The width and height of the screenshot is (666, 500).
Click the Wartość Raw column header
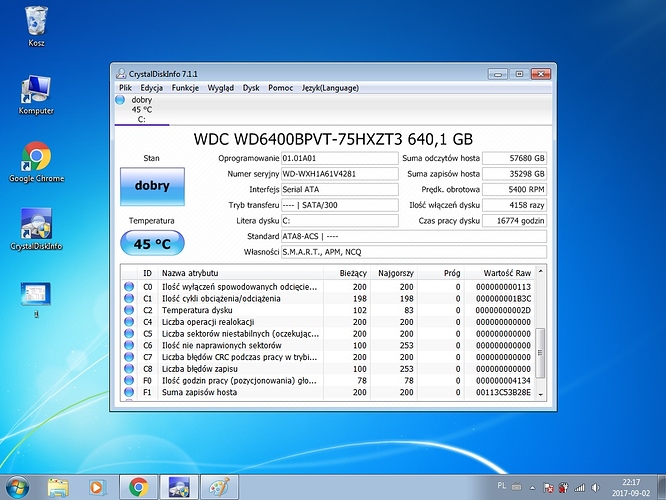tap(500, 273)
